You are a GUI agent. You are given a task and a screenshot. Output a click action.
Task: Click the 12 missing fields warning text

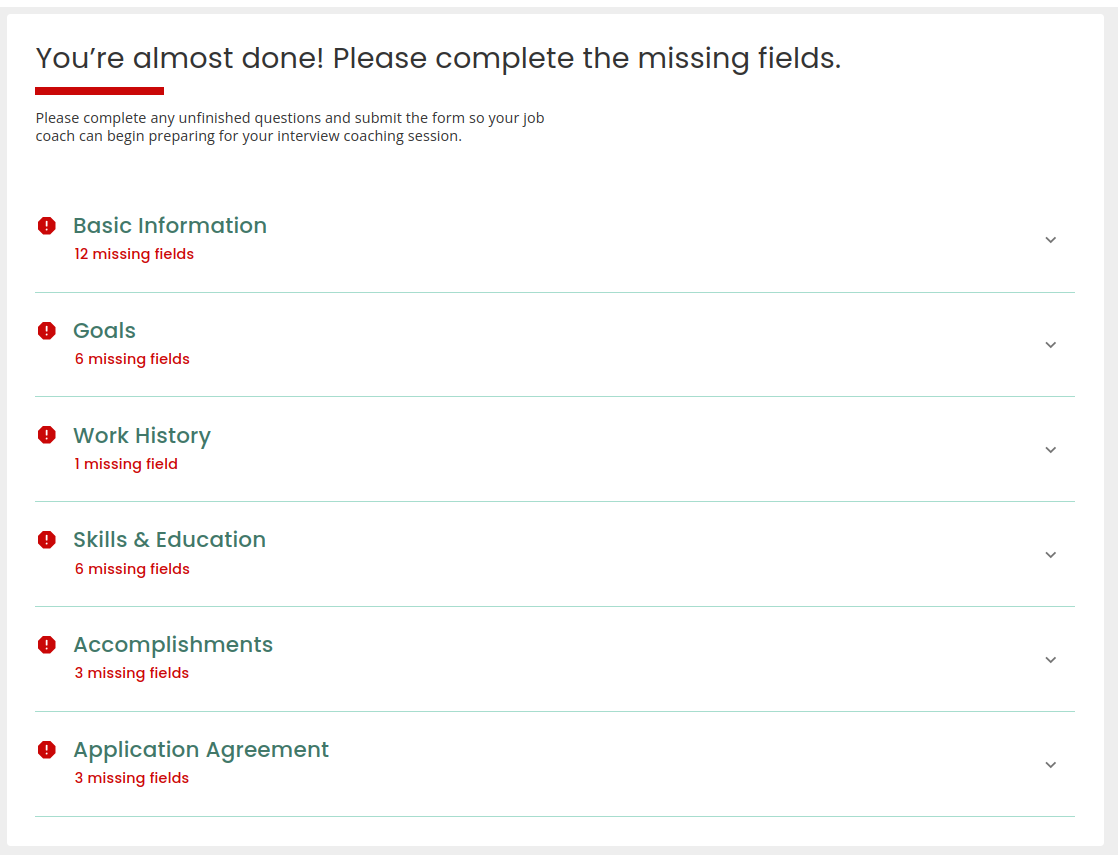(x=134, y=254)
